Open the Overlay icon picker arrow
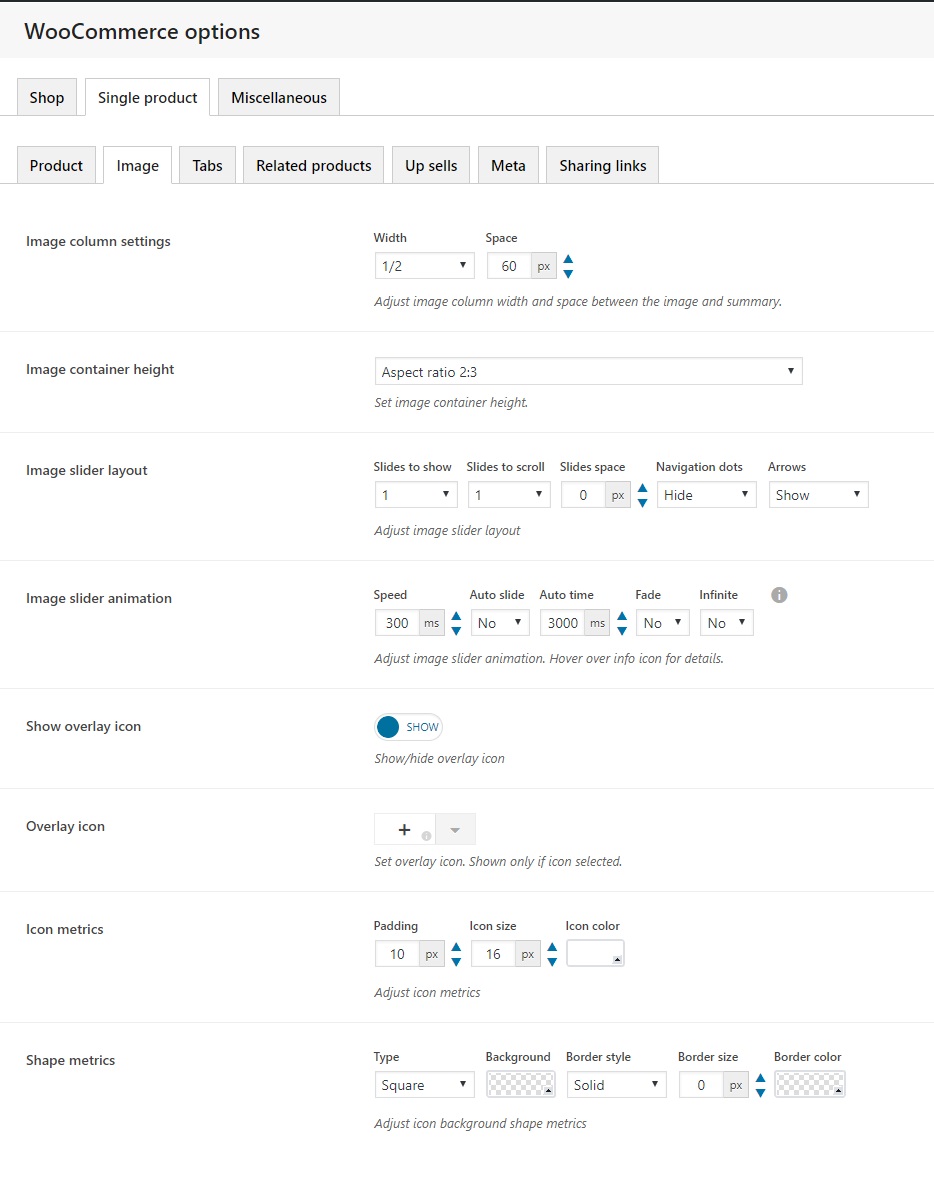This screenshot has width=934, height=1194. pyautogui.click(x=455, y=830)
